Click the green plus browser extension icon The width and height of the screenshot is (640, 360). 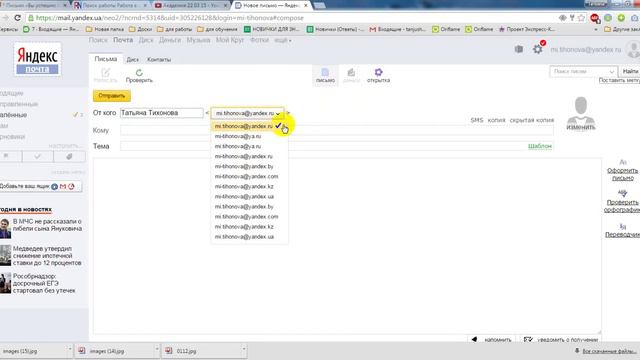click(621, 18)
